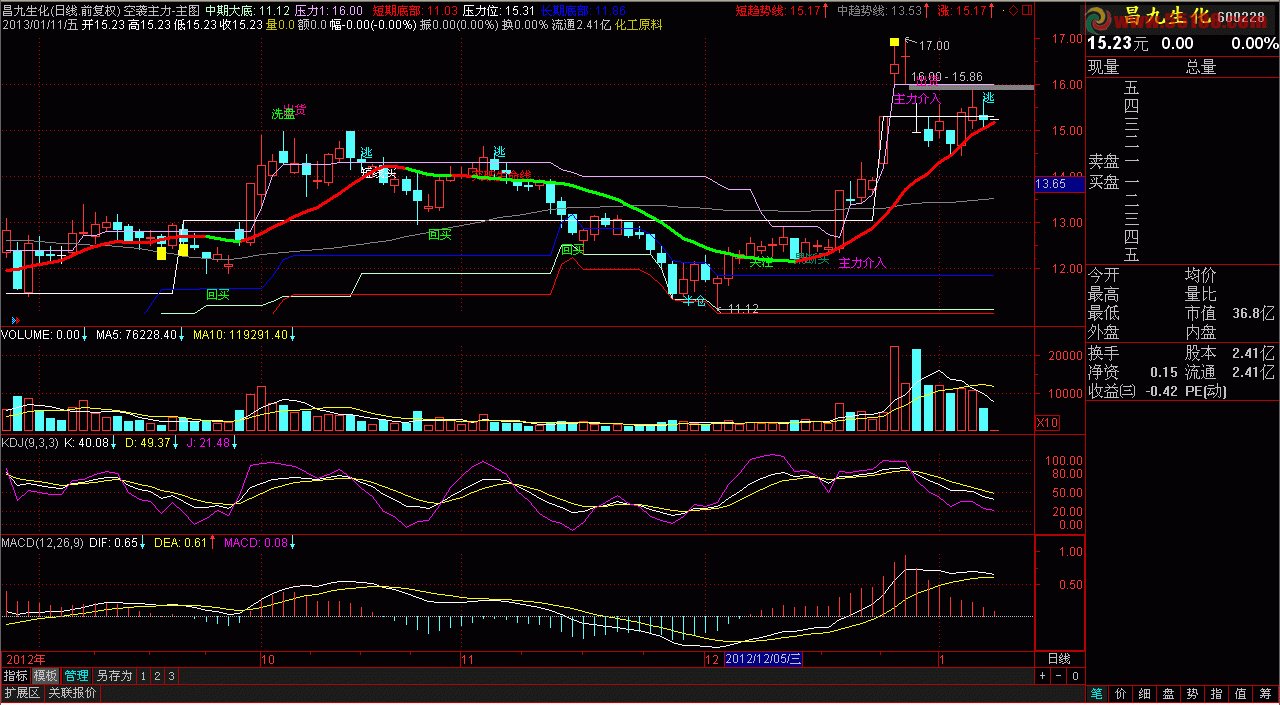The height and width of the screenshot is (705, 1280).
Task: Click the diamond icon atop chart
Action: (1014, 11)
